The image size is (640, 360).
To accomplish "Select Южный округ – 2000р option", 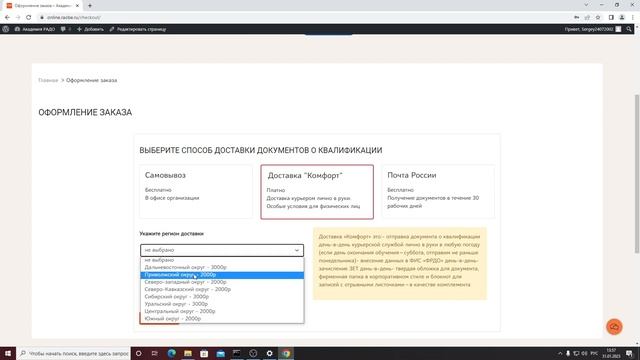I will [222, 318].
